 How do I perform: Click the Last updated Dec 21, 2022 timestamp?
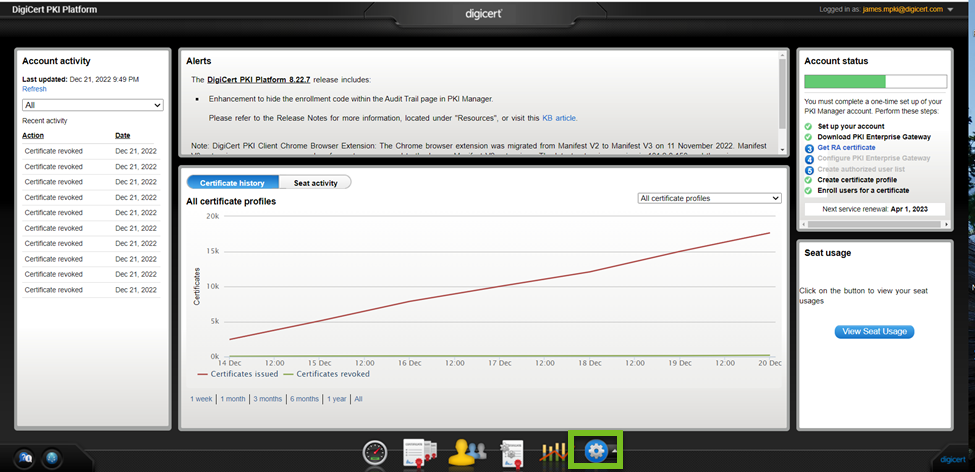[80, 80]
